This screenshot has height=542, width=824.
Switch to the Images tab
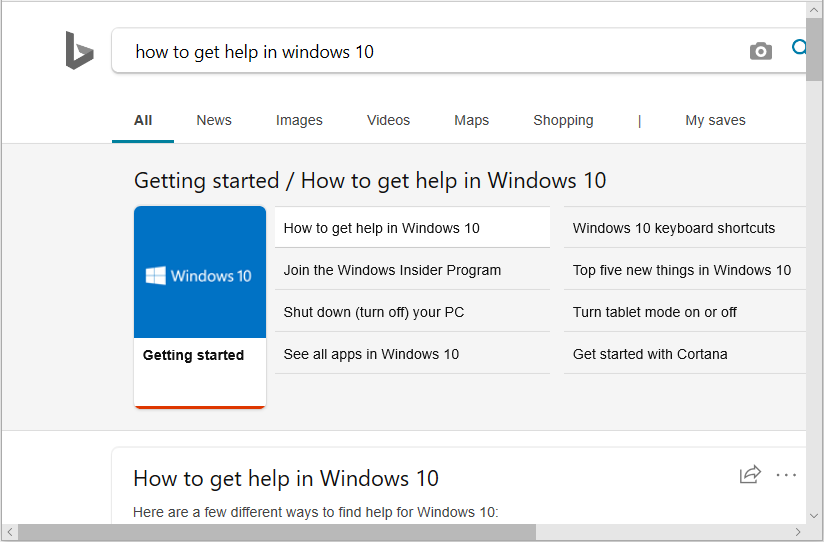(x=299, y=120)
